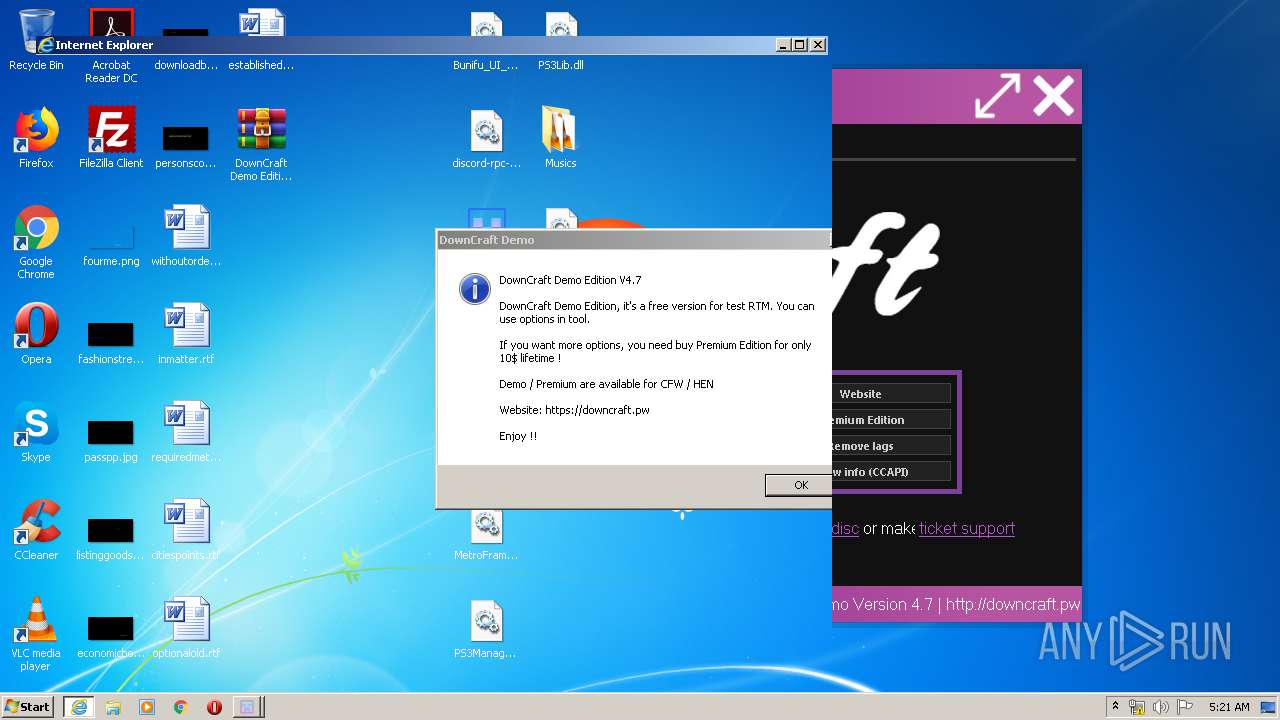This screenshot has width=1280, height=720.
Task: Show hidden tray icons arrow
Action: coord(1115,707)
